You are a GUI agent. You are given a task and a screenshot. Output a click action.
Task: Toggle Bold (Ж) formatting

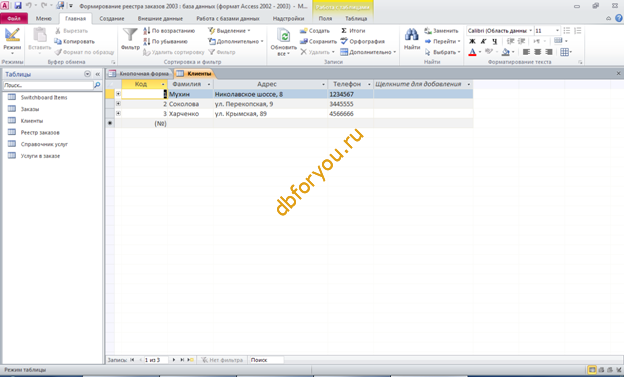472,41
